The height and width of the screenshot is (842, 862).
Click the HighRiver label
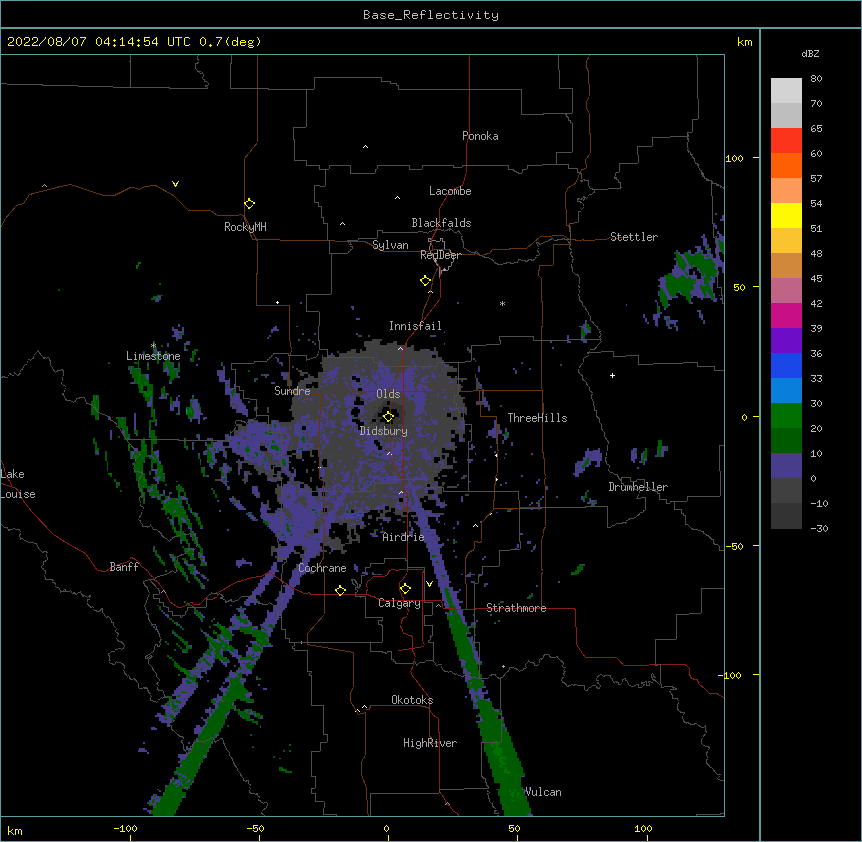[x=430, y=743]
